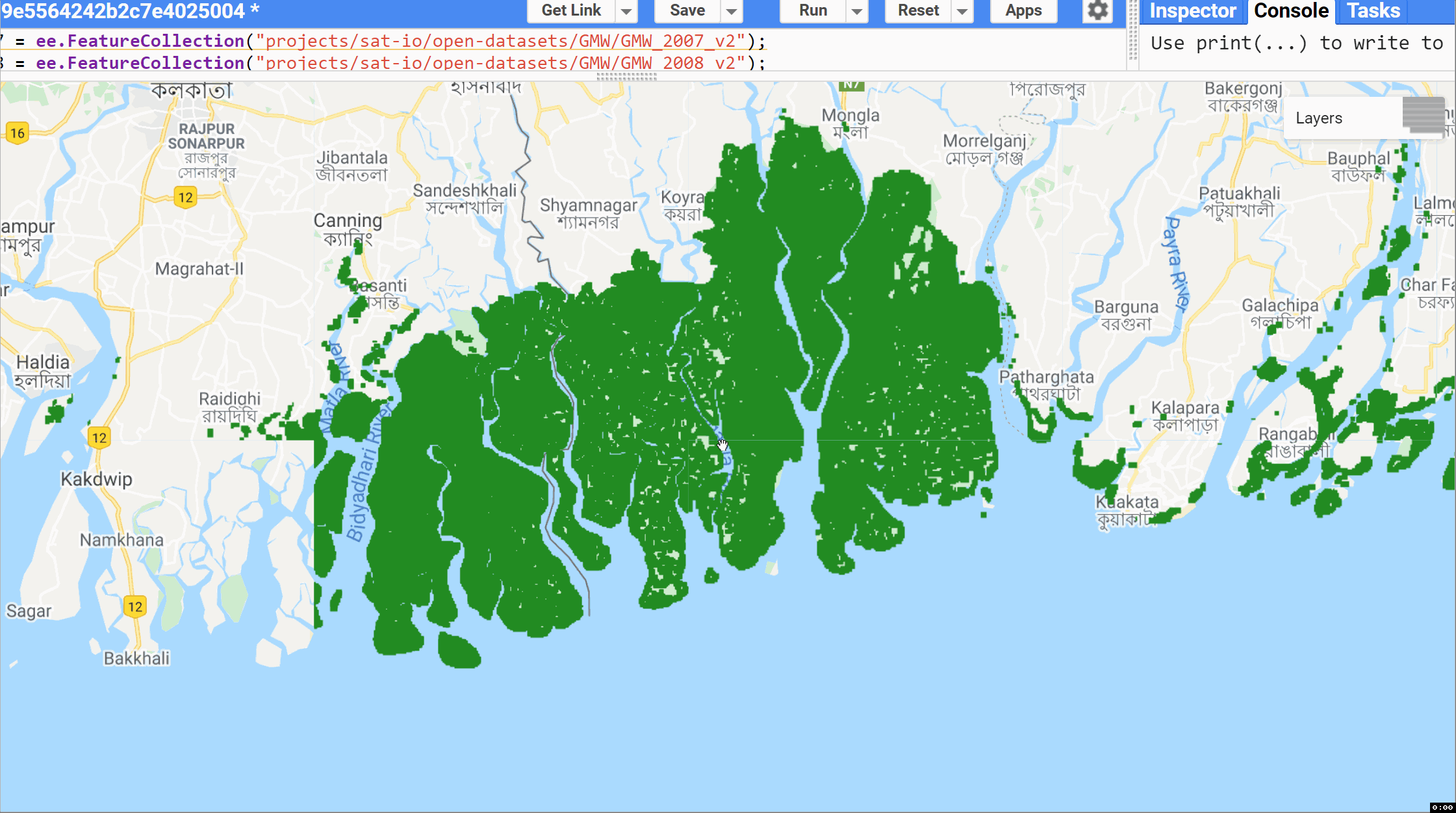
Task: Open the Tasks tab
Action: tap(1373, 11)
